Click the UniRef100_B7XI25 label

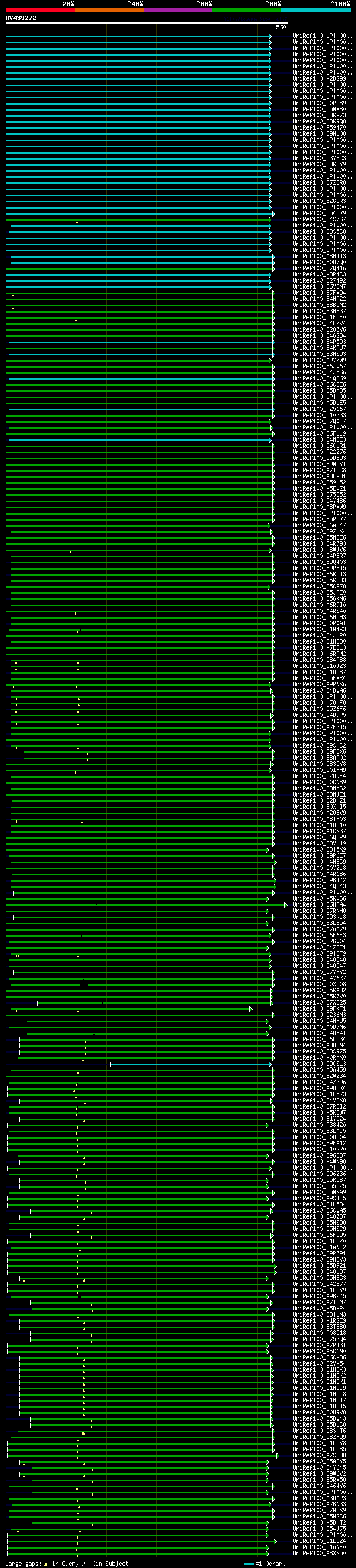pos(319,1002)
